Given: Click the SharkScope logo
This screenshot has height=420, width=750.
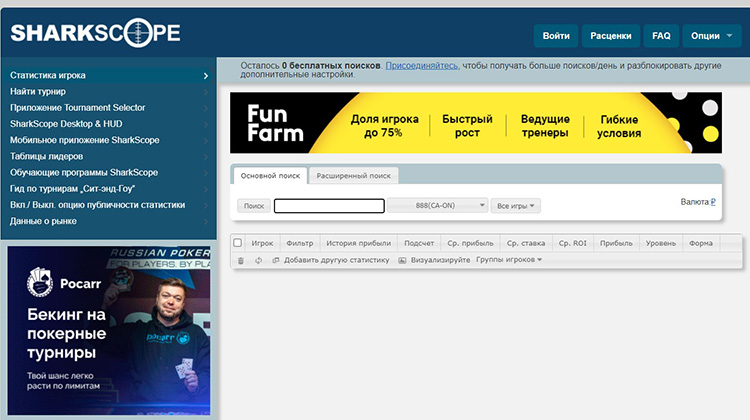Looking at the screenshot, I should point(95,33).
